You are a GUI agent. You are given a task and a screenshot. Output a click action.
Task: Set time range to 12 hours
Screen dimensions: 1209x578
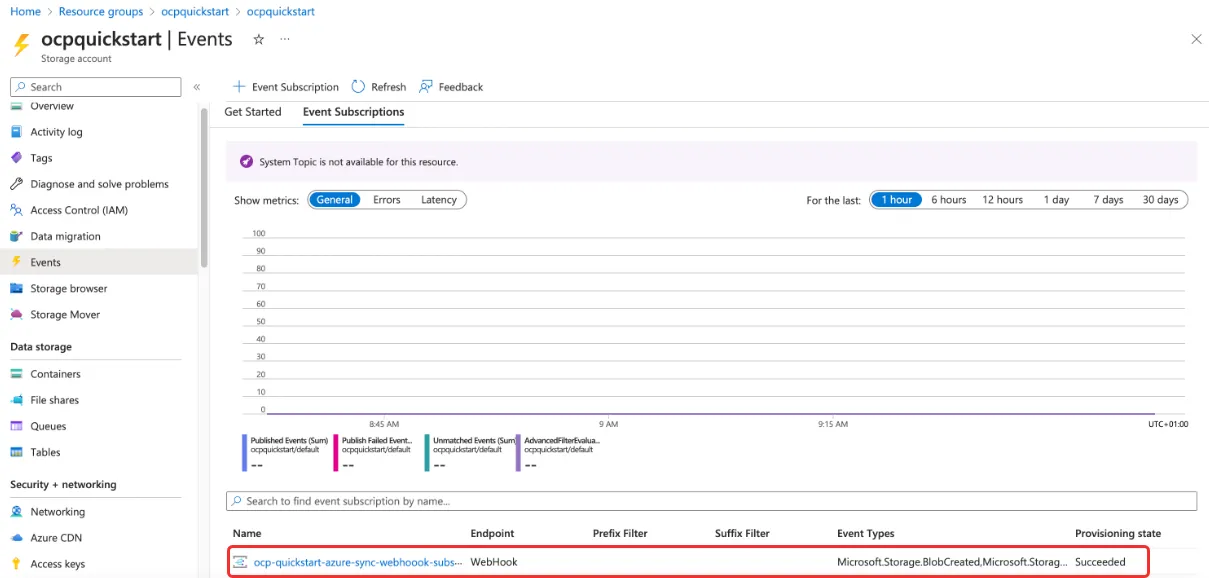click(x=1003, y=200)
